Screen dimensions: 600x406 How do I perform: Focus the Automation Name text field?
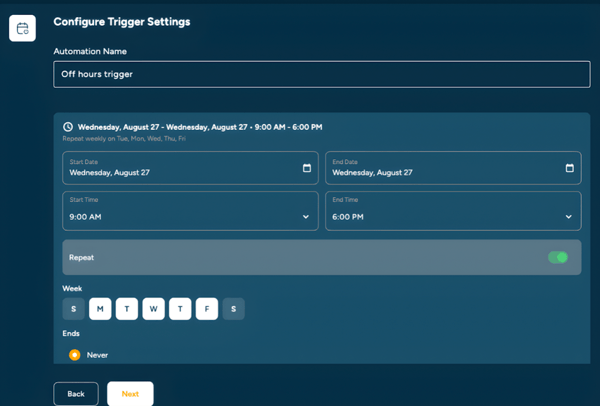coord(321,74)
